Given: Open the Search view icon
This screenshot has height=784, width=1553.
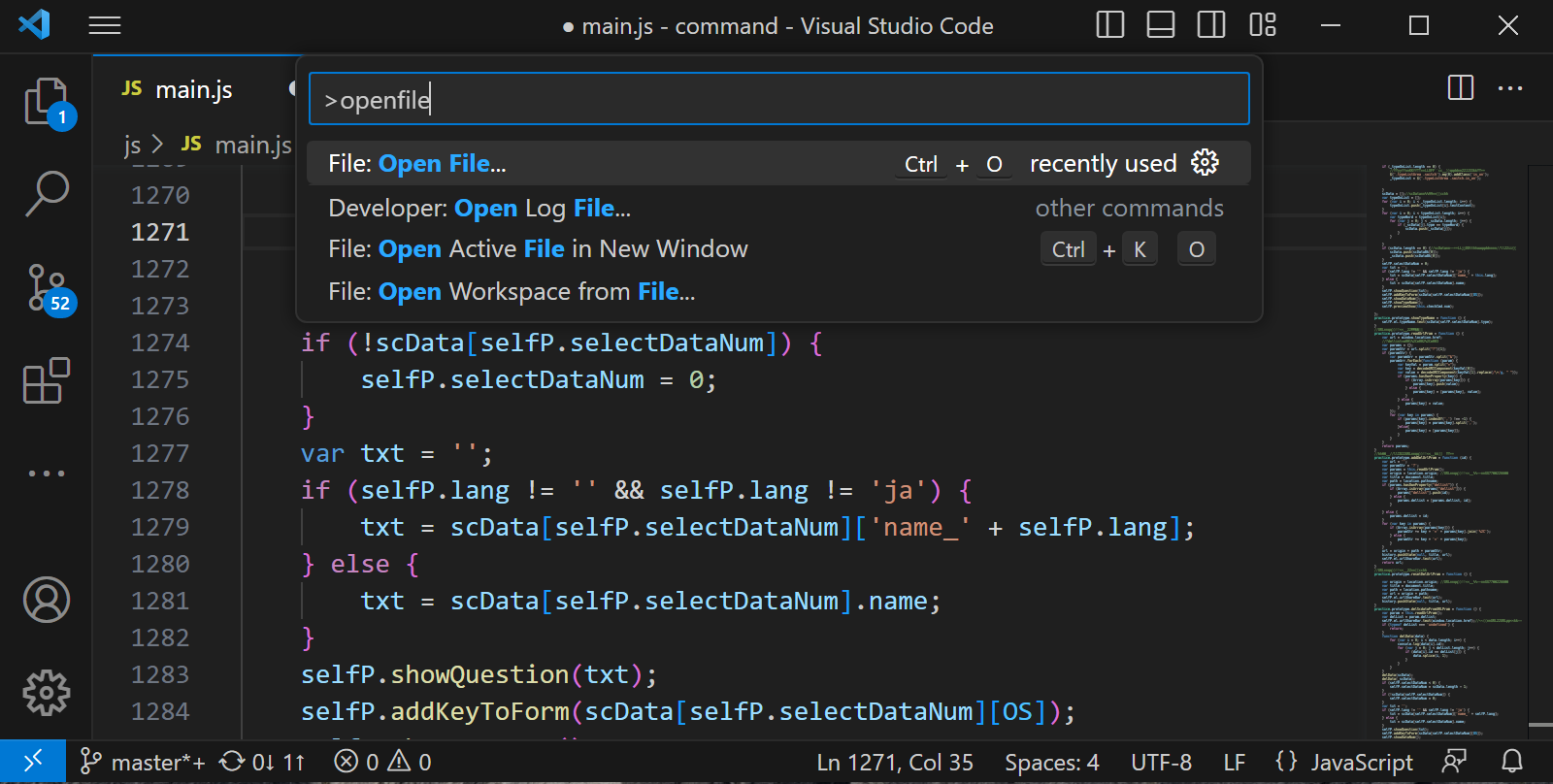Looking at the screenshot, I should tap(46, 194).
